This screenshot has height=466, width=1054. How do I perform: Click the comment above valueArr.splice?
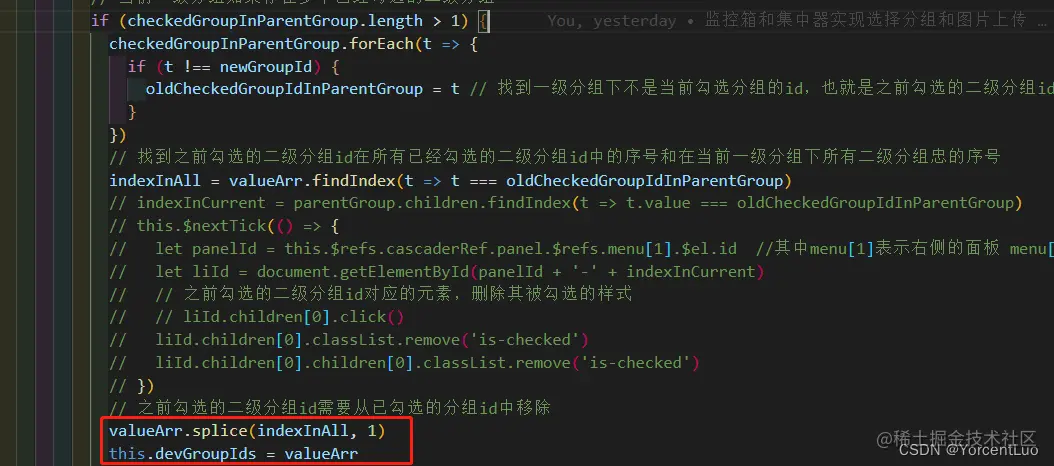click(330, 407)
